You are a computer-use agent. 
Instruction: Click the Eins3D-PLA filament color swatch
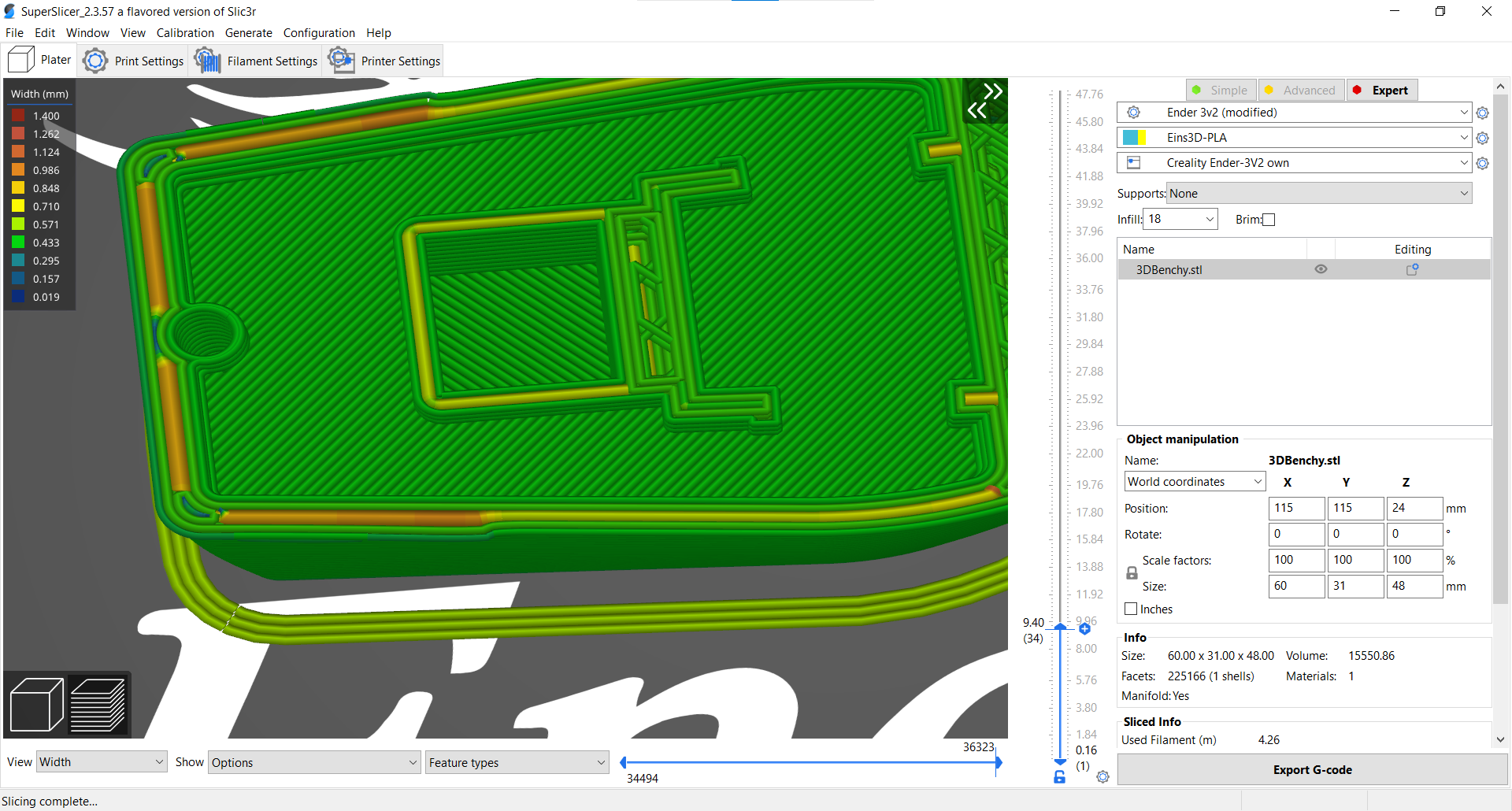click(1135, 138)
